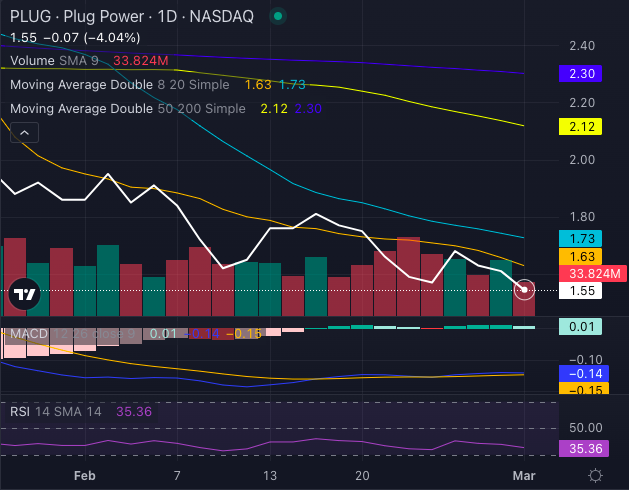Open chart settings via the gear icon
Image resolution: width=629 pixels, height=490 pixels.
596,475
